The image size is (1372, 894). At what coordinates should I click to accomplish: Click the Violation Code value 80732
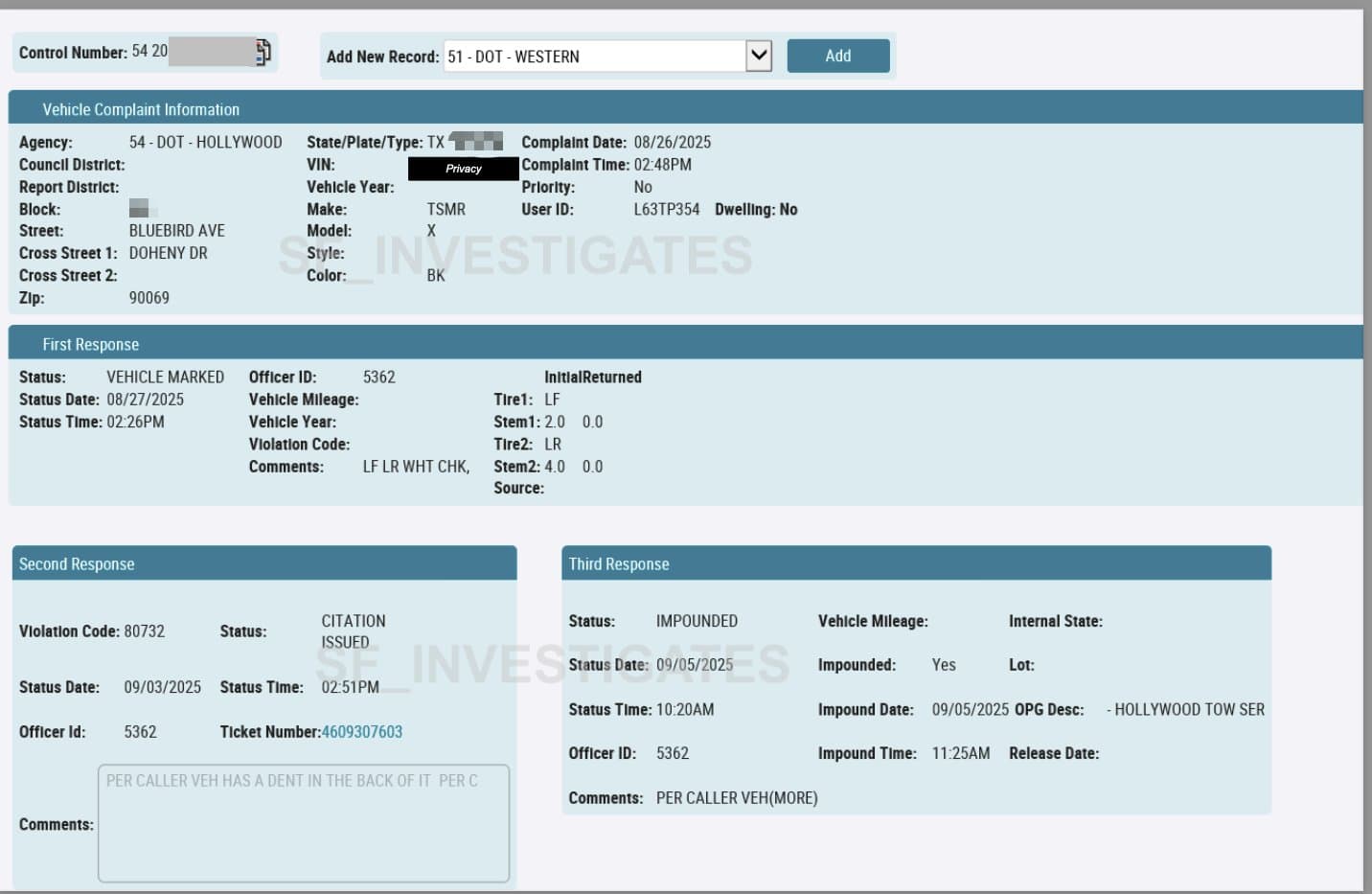(x=144, y=631)
